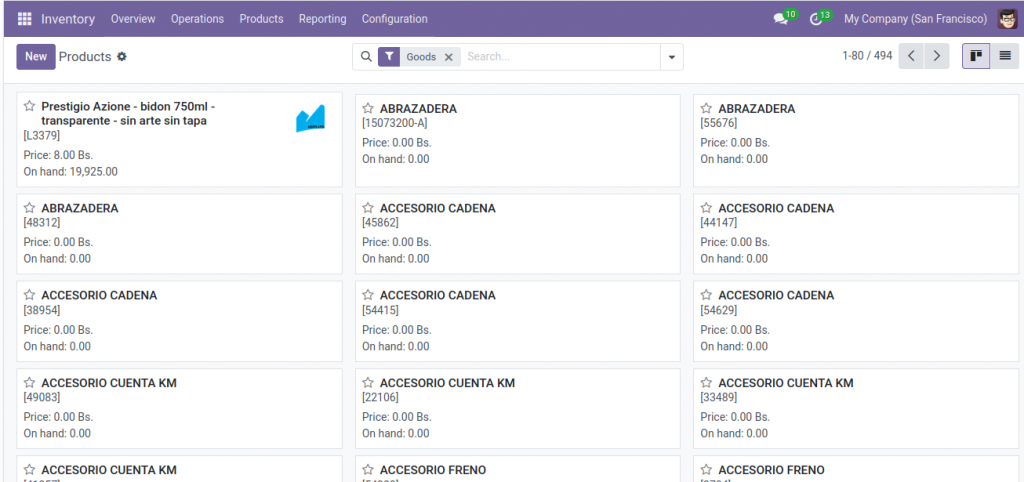Star the ABRAZADERA product 15073200-A
1024x482 pixels.
tap(368, 108)
